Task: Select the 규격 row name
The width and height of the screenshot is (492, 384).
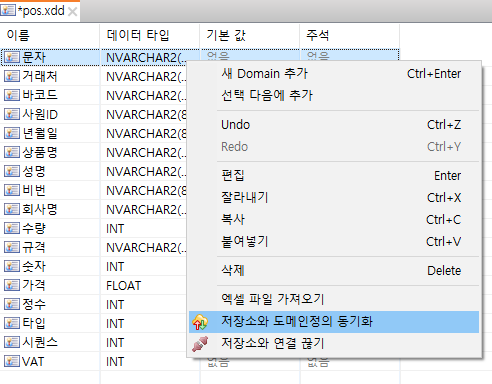Action: tap(34, 247)
